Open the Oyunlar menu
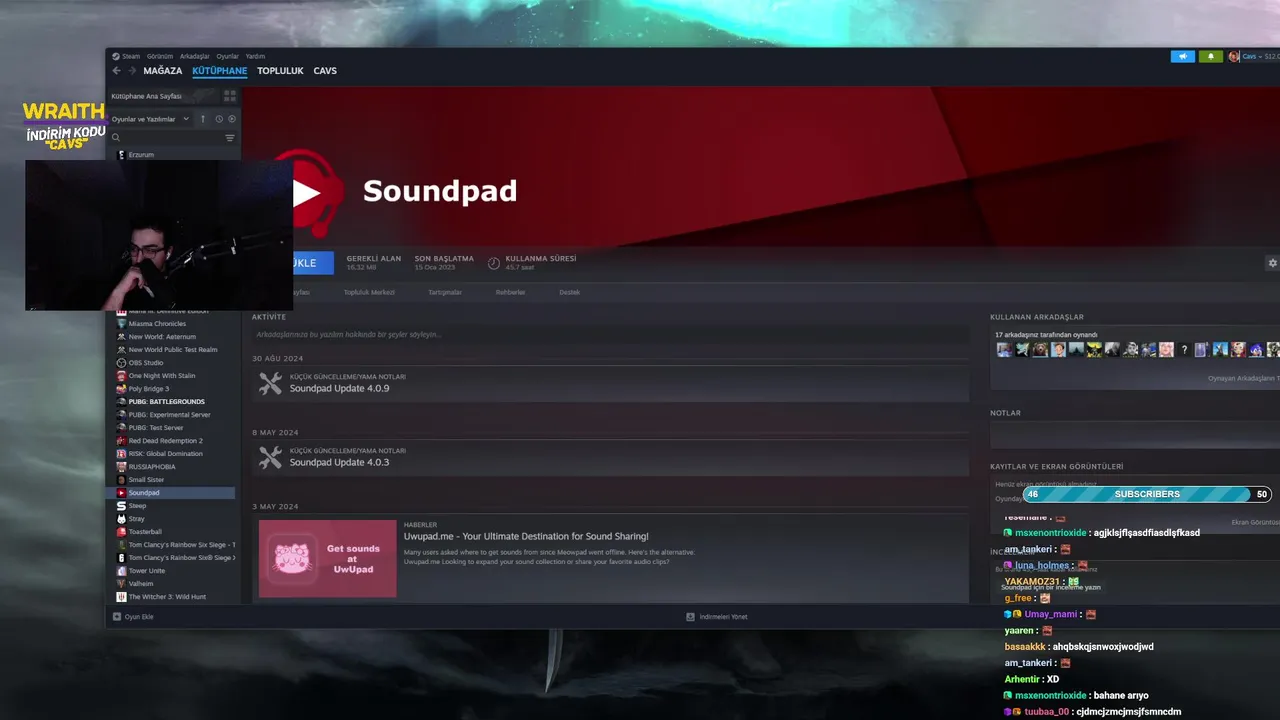Image resolution: width=1280 pixels, height=720 pixels. (x=228, y=56)
